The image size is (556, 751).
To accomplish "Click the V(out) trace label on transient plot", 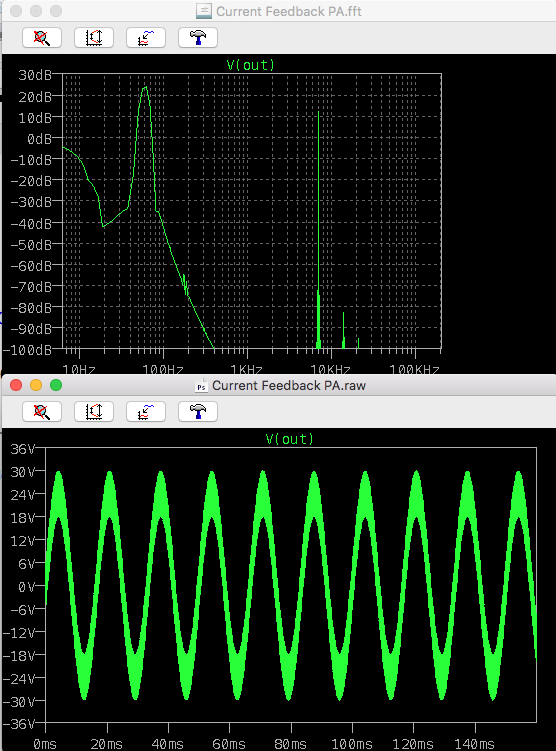I will [290, 439].
